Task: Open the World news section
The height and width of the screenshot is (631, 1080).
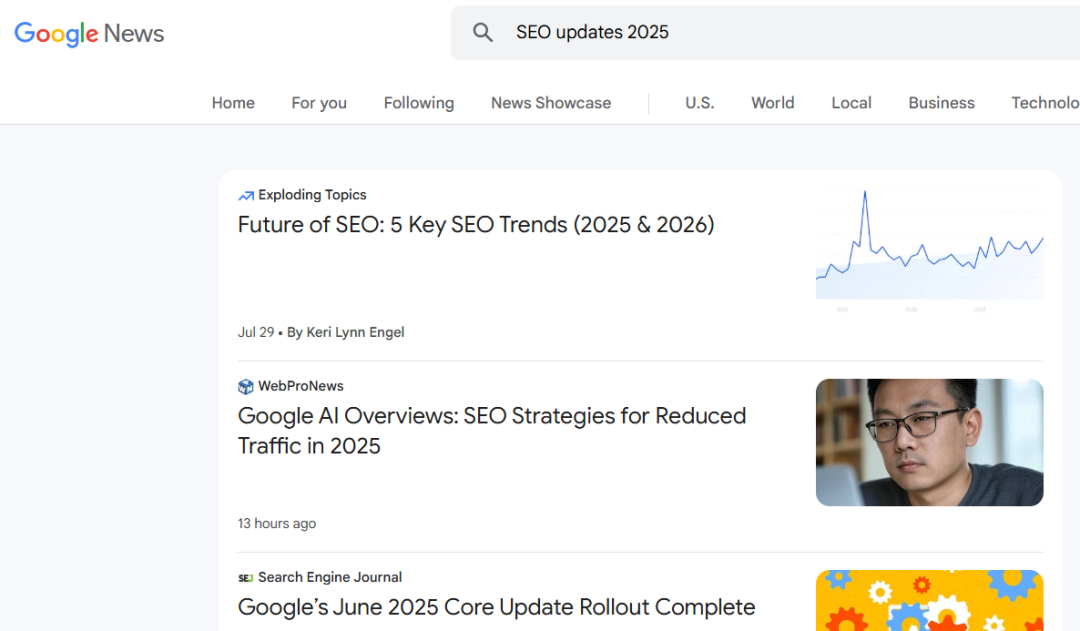Action: tap(772, 102)
